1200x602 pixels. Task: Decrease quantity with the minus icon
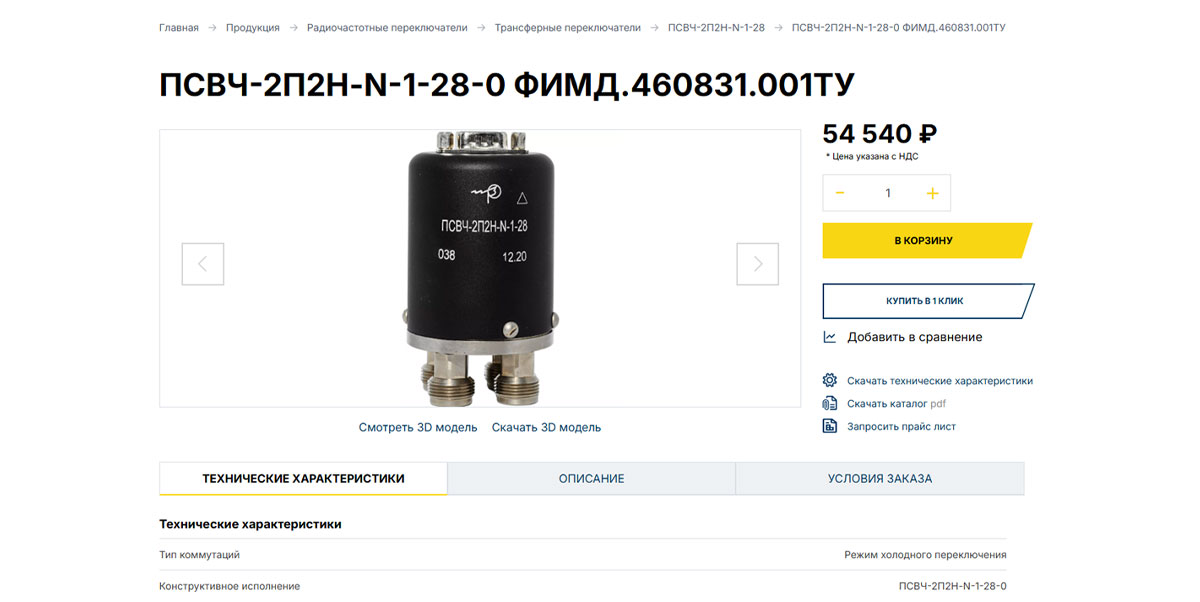(840, 193)
